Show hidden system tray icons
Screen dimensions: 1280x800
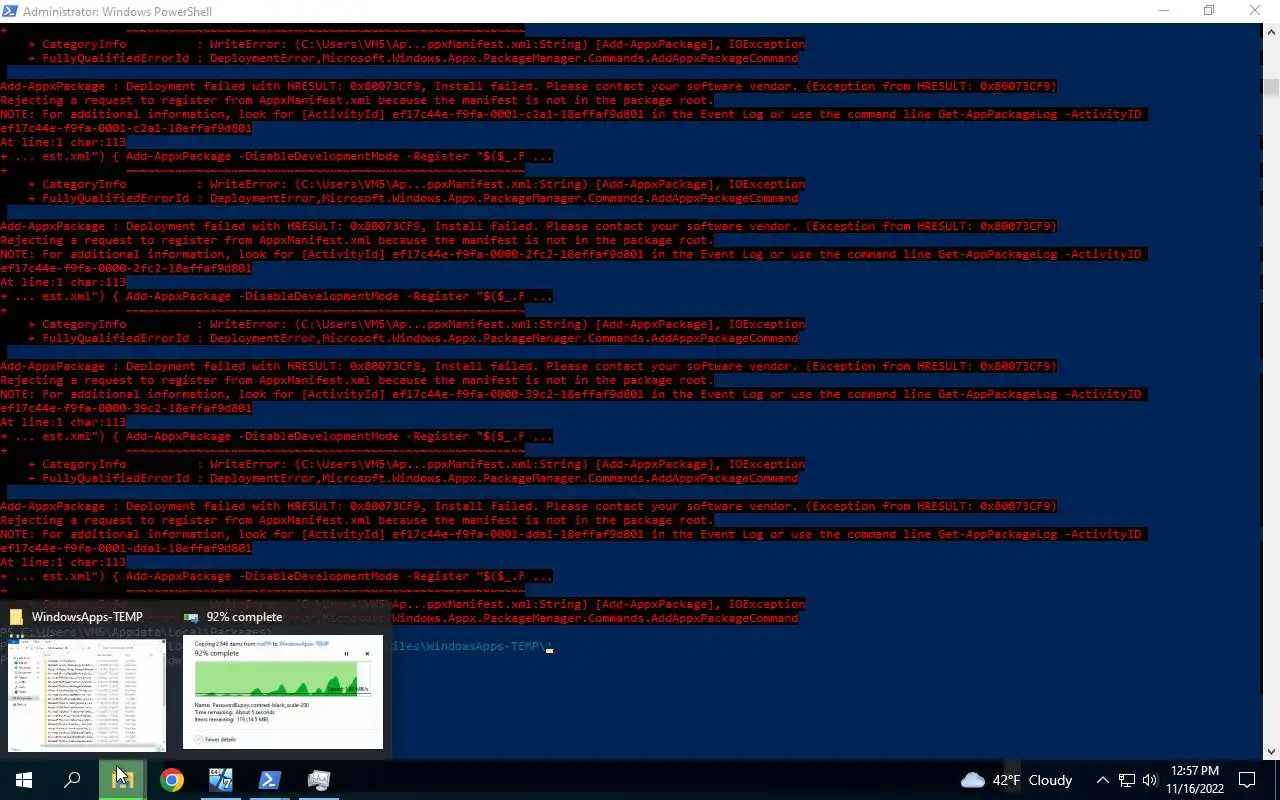(x=1102, y=780)
